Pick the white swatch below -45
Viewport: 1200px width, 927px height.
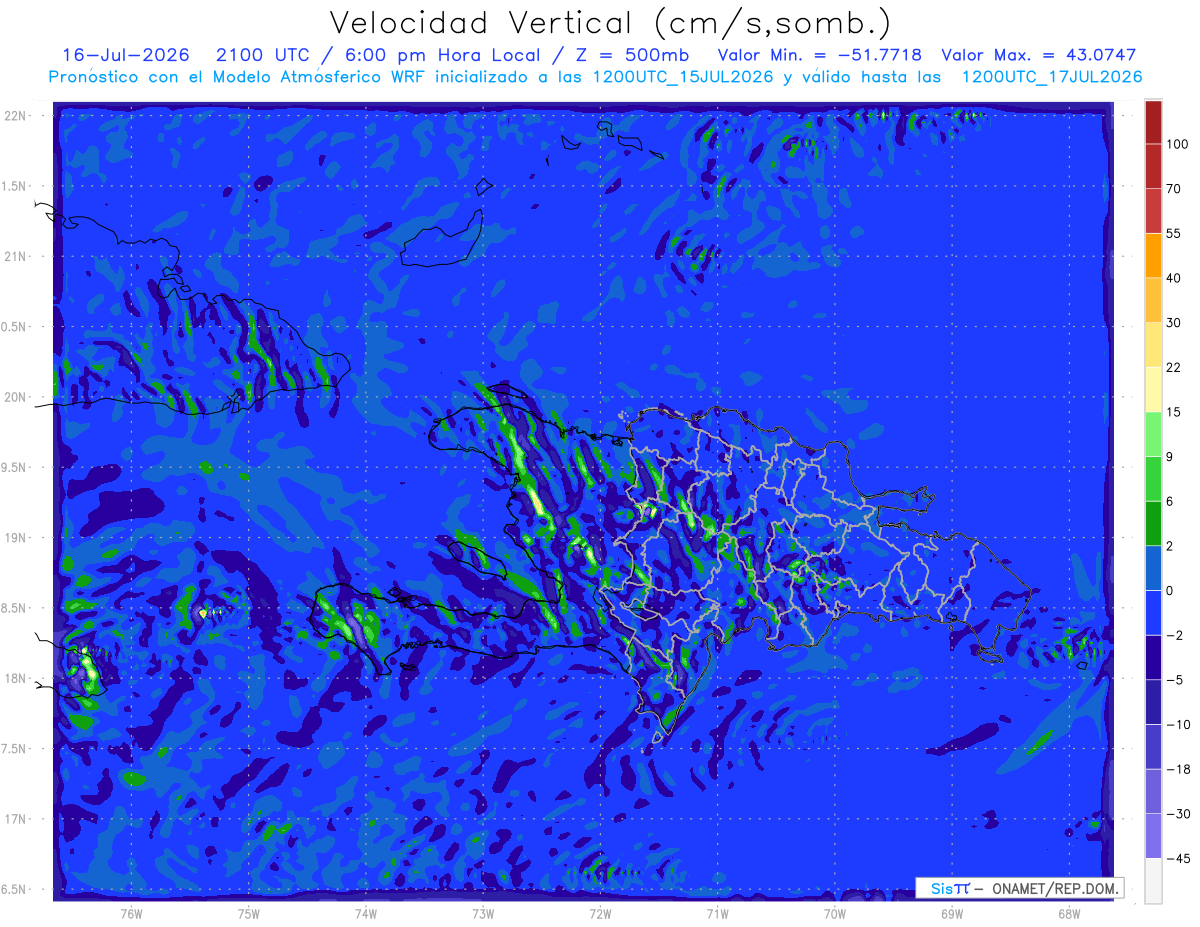coord(1153,881)
